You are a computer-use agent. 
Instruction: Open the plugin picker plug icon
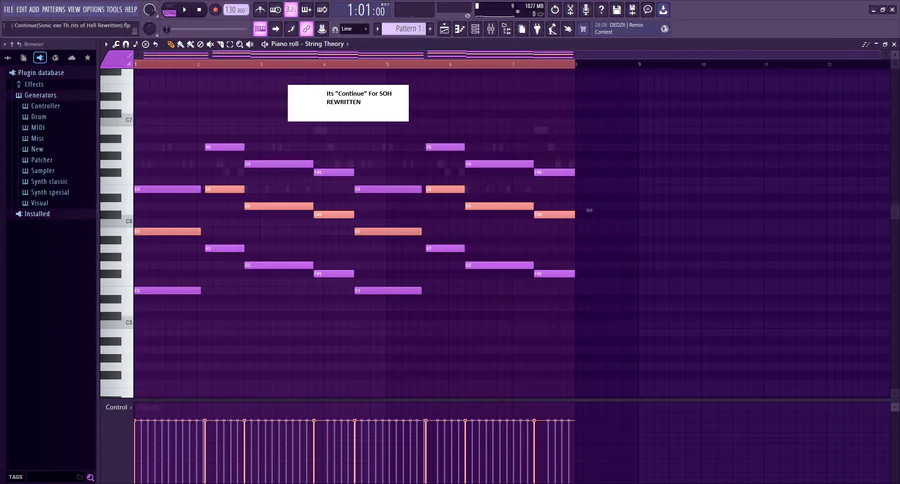pyautogui.click(x=537, y=29)
